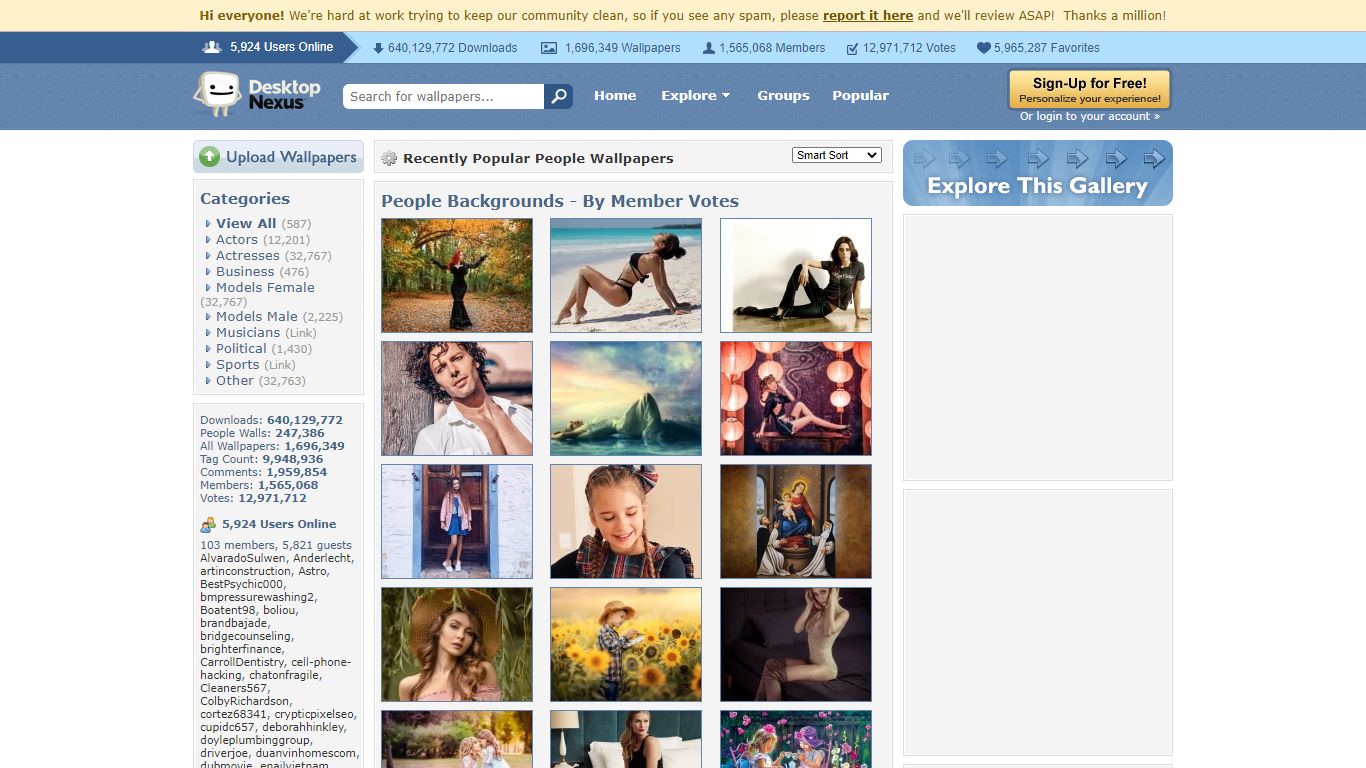Open the Groups menu item
Viewport: 1366px width, 768px height.
[x=783, y=96]
